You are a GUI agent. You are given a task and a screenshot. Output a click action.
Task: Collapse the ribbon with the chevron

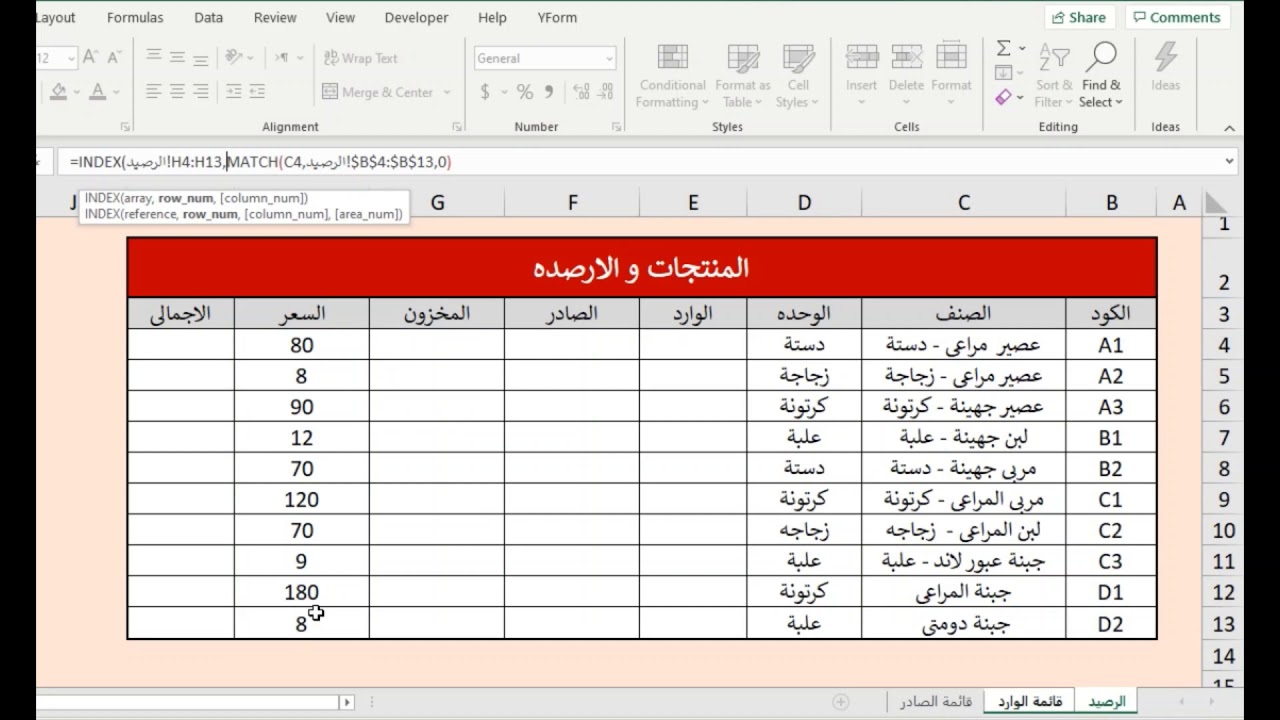1229,127
